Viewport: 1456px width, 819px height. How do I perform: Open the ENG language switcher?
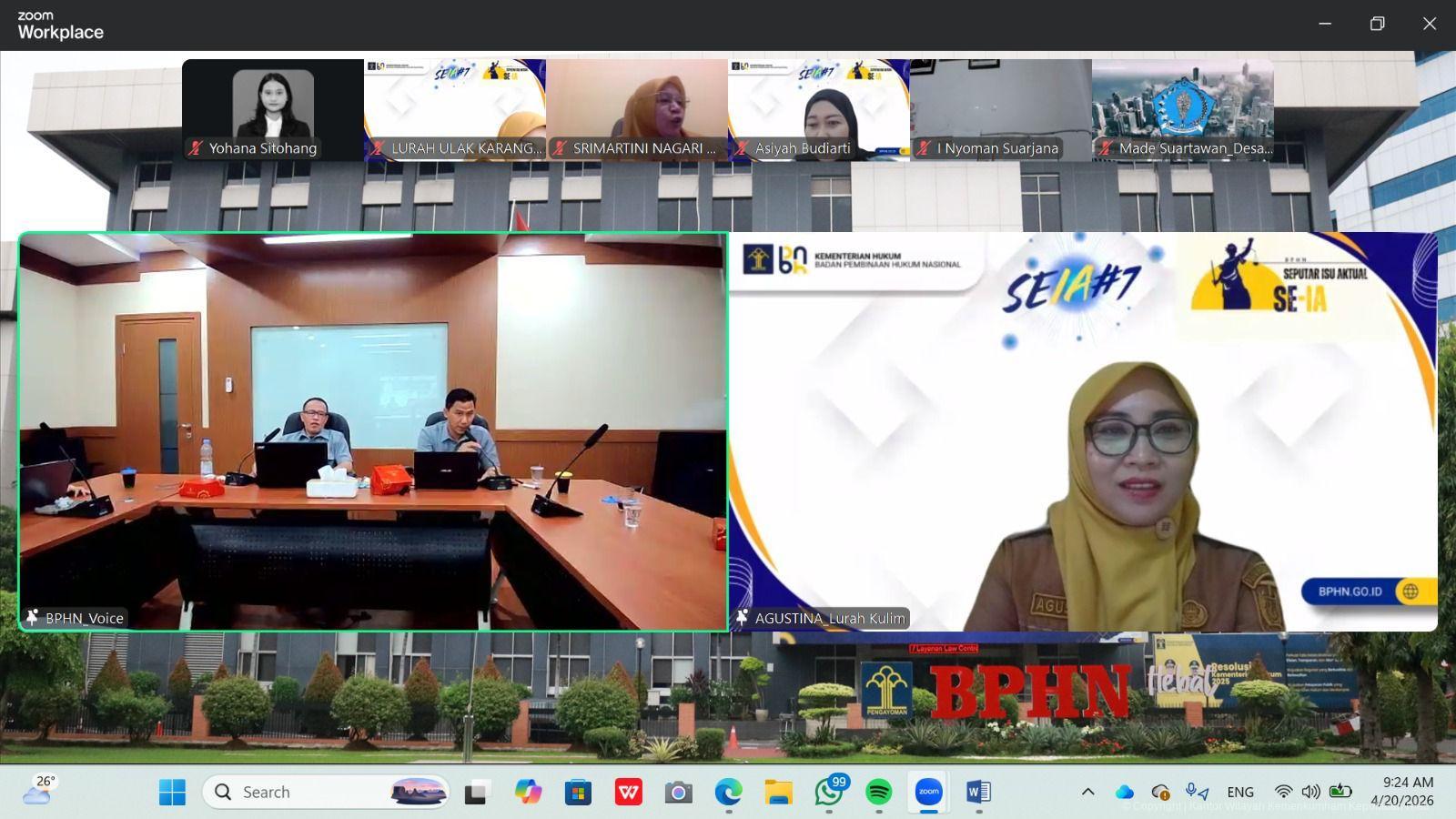[1239, 792]
